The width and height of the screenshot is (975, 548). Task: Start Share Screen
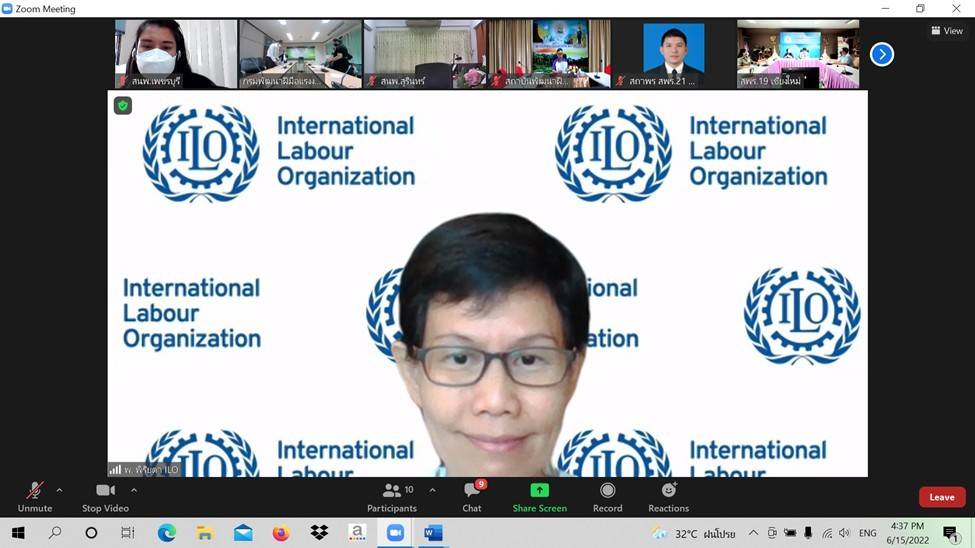pos(540,497)
